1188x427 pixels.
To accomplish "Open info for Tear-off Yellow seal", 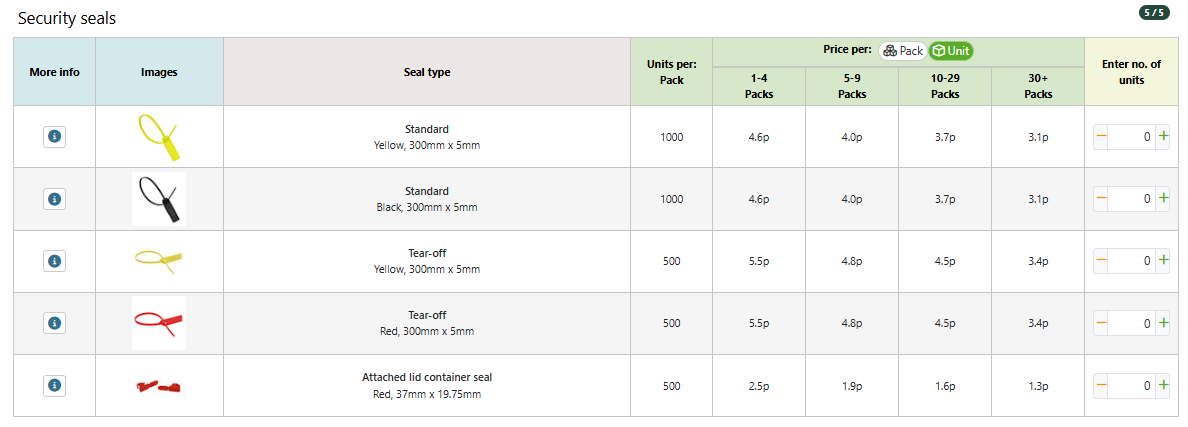I will coord(54,261).
